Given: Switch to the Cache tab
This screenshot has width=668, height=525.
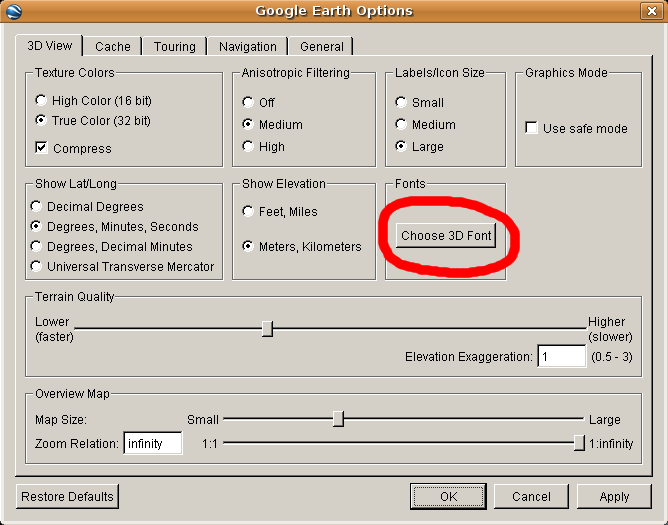Looking at the screenshot, I should 112,46.
